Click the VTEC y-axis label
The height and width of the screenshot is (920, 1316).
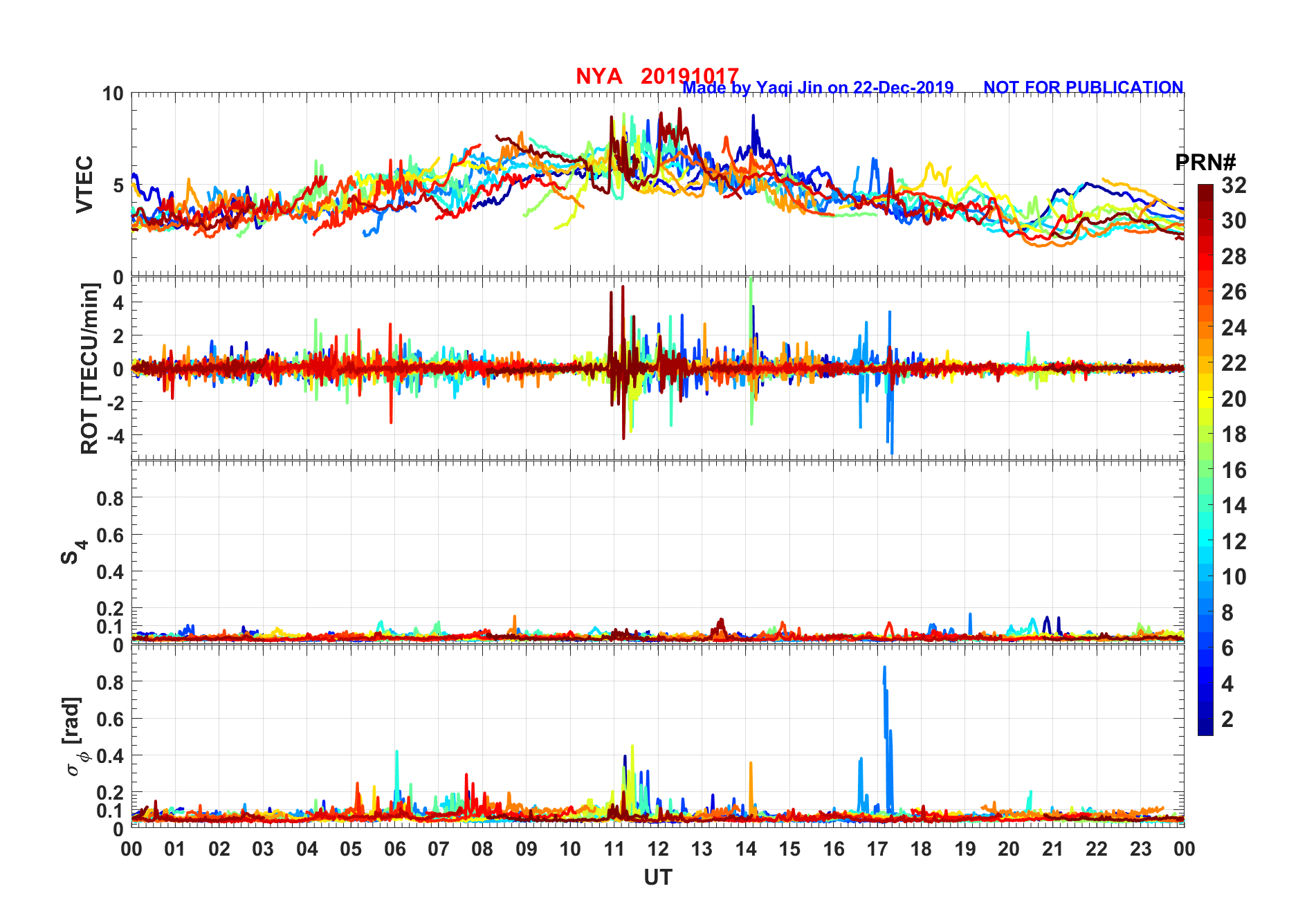point(84,185)
